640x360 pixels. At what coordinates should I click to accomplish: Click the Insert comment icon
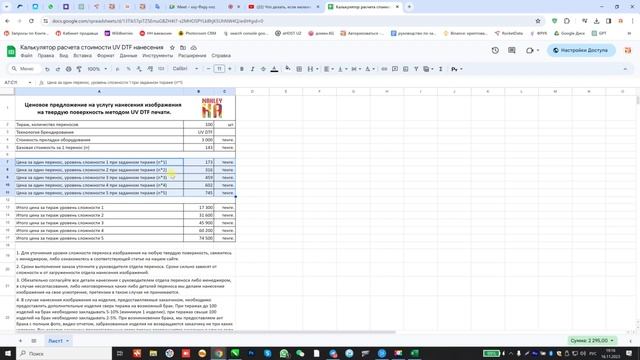[x=395, y=69]
